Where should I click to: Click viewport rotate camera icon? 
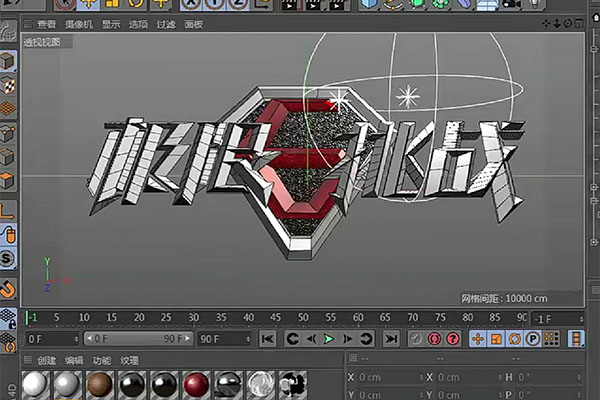click(568, 24)
